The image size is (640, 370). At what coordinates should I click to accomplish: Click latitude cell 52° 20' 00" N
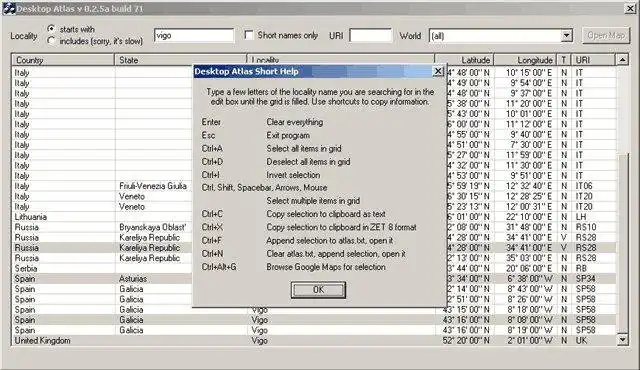point(466,340)
